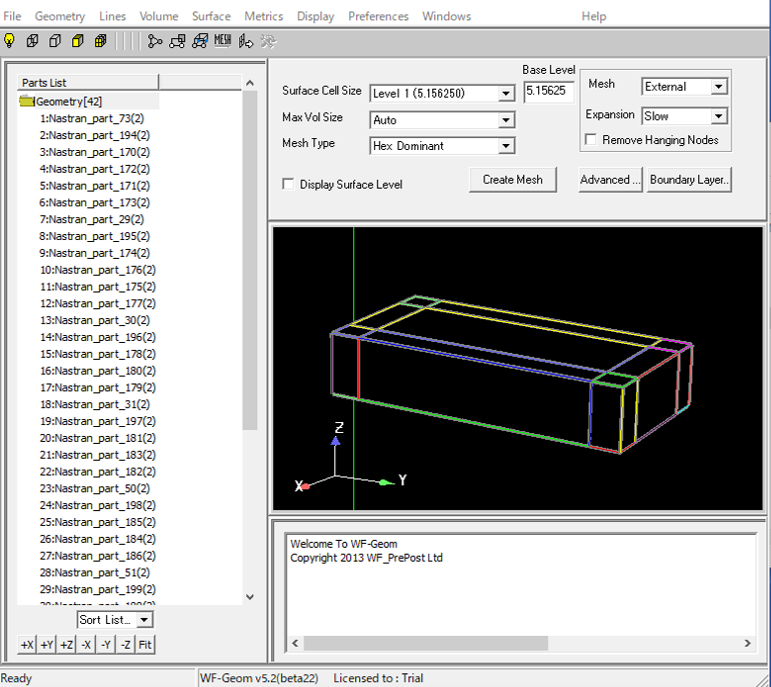
Task: Open the Metrics menu
Action: (264, 16)
